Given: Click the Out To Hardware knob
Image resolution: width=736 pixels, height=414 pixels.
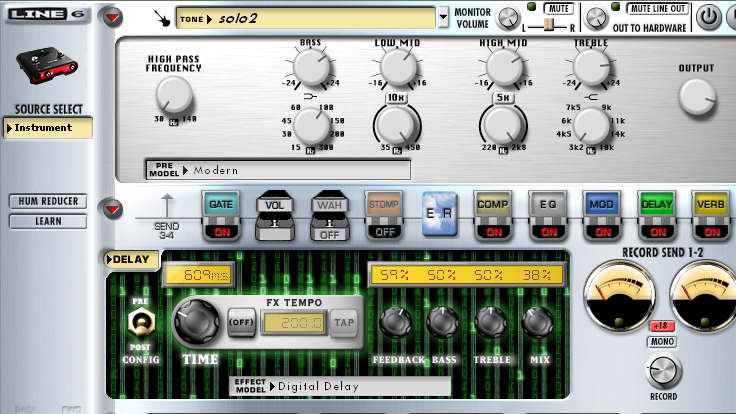Looking at the screenshot, I should pos(596,18).
